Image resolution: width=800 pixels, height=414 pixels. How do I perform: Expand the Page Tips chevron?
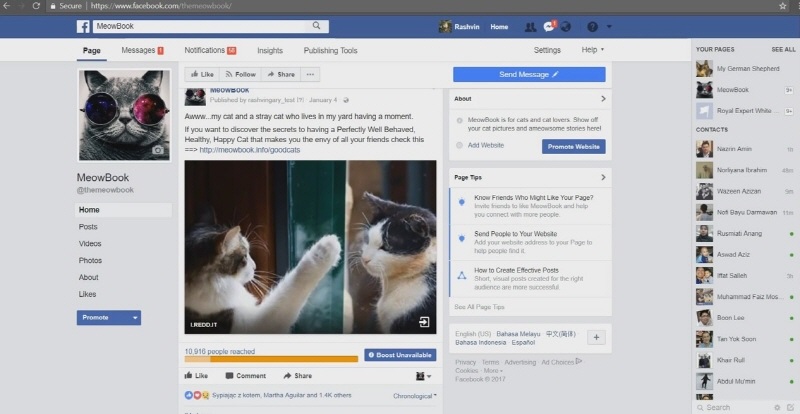[x=603, y=177]
